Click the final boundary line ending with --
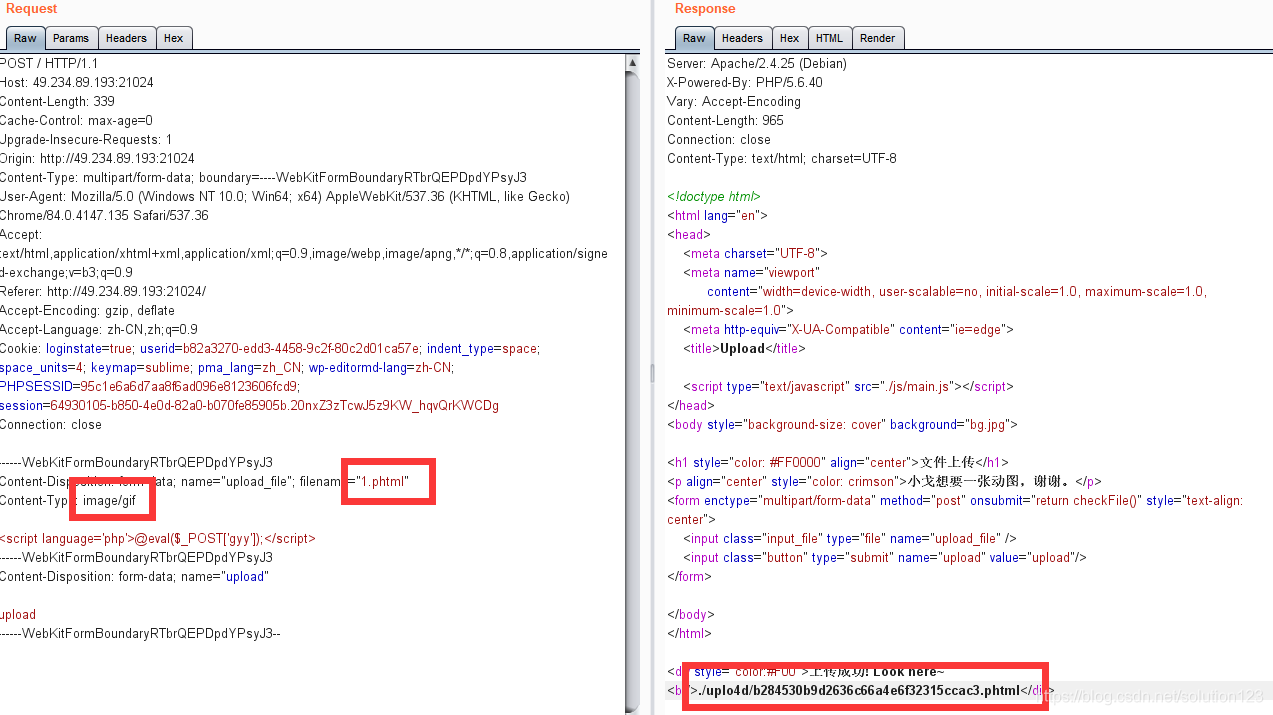This screenshot has height=715, width=1273. click(x=140, y=633)
